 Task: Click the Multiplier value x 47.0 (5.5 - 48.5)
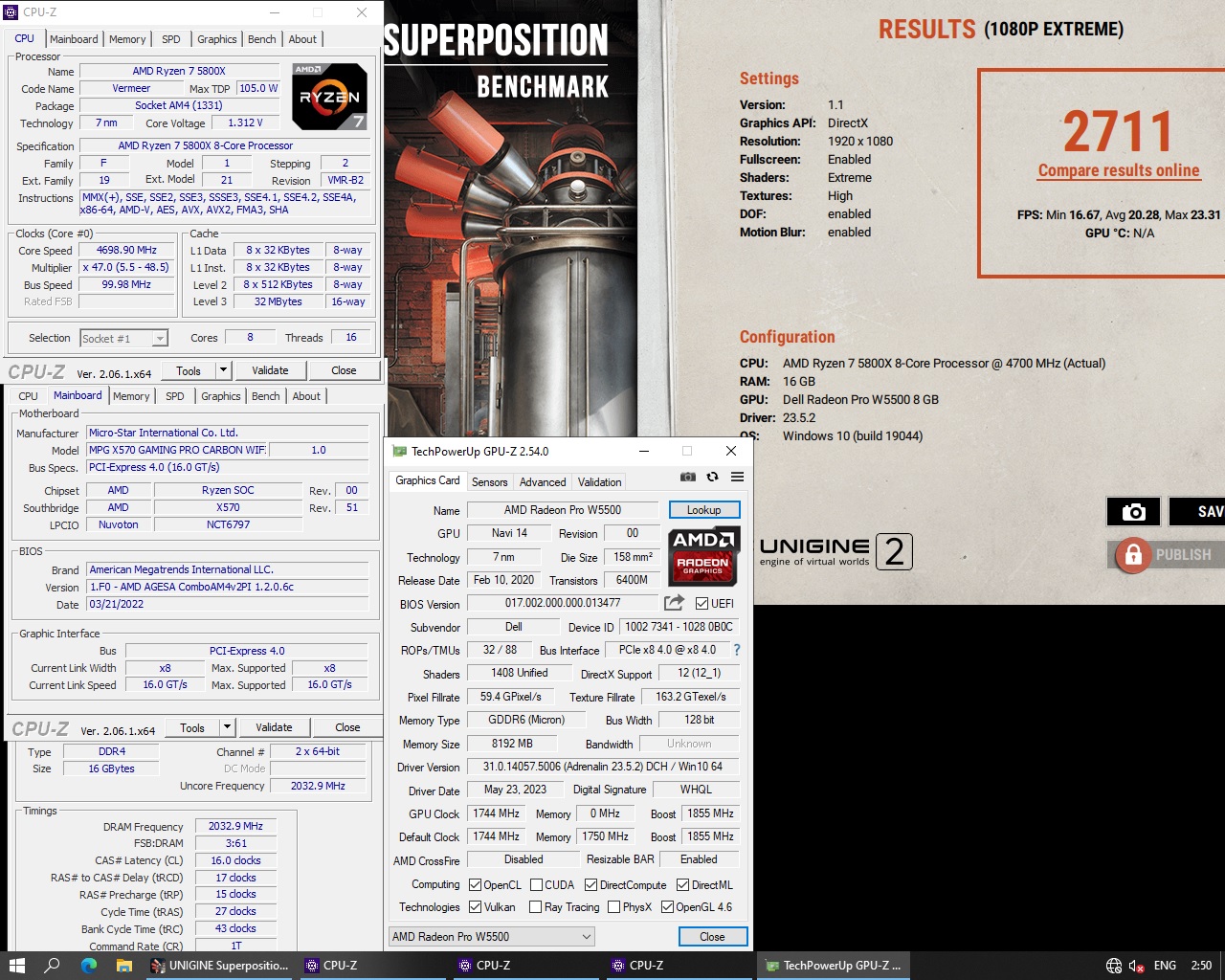126,267
